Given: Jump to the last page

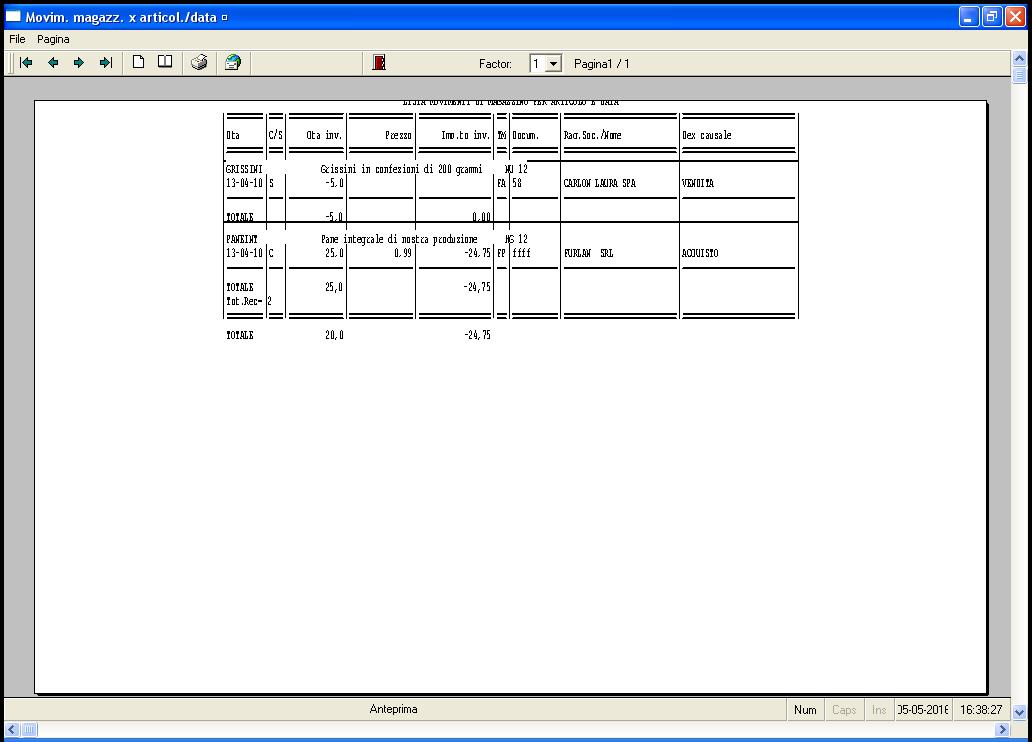Looking at the screenshot, I should (x=105, y=63).
